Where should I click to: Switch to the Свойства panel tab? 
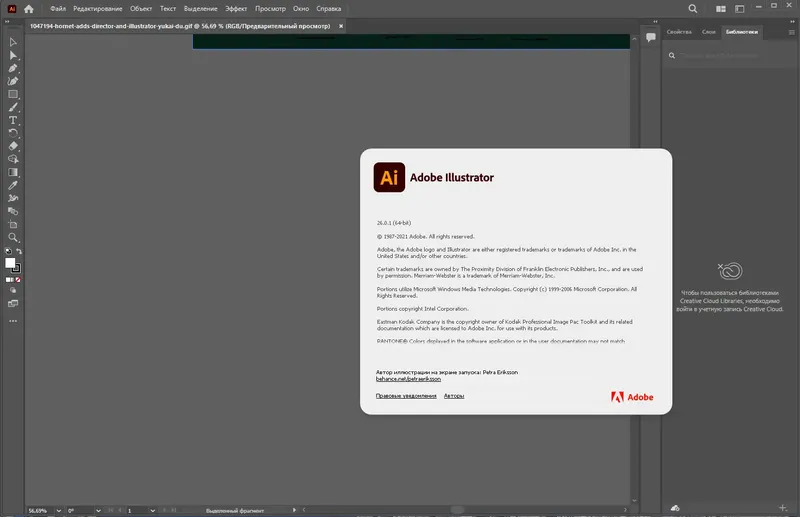point(679,32)
